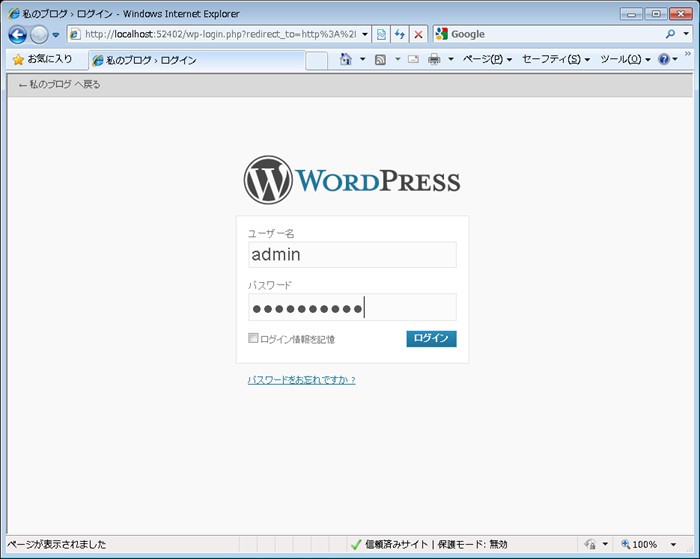700x559 pixels.
Task: Open a new blank tab
Action: [x=317, y=61]
